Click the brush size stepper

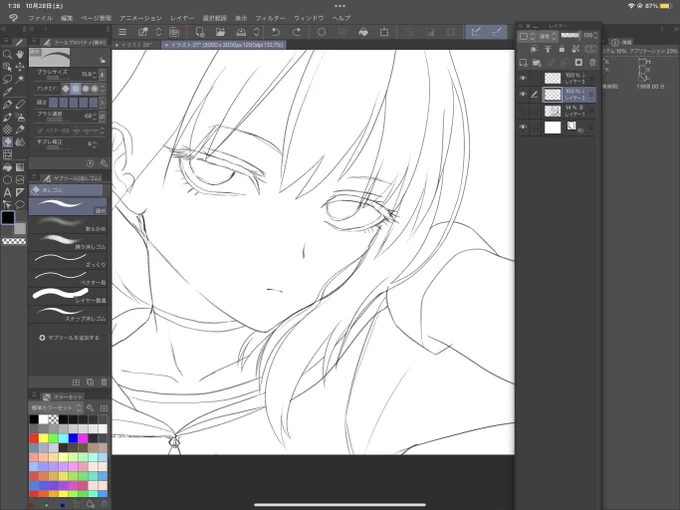pyautogui.click(x=95, y=75)
